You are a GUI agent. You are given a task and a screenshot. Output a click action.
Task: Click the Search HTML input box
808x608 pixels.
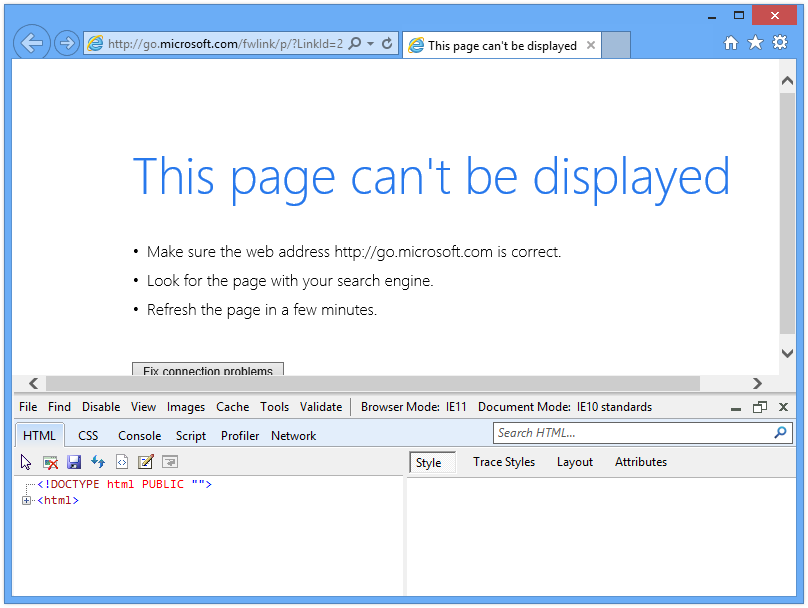pos(633,433)
